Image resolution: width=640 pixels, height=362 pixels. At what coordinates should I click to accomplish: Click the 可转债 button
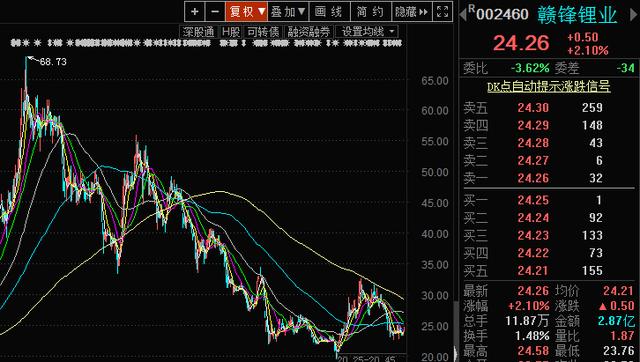pos(263,32)
